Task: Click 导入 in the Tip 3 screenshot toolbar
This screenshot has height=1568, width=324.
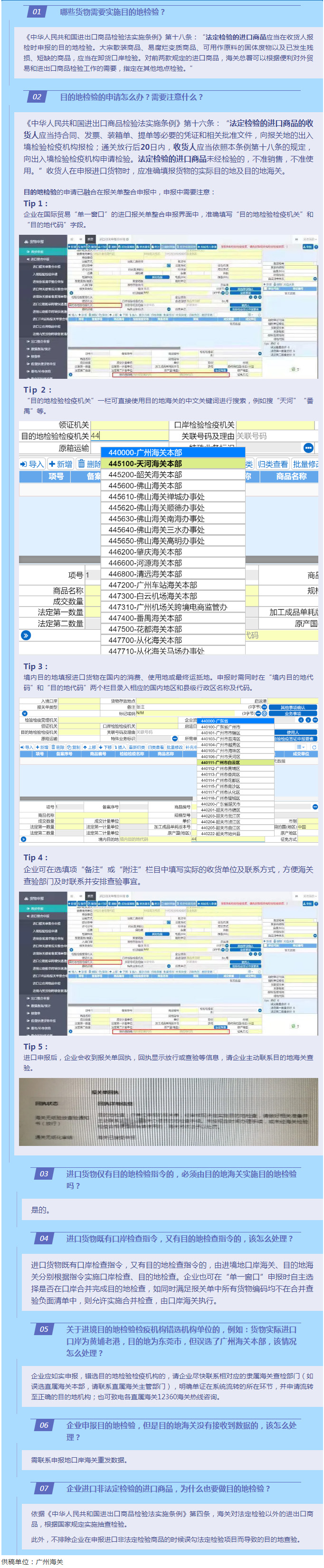Action: coord(28,747)
